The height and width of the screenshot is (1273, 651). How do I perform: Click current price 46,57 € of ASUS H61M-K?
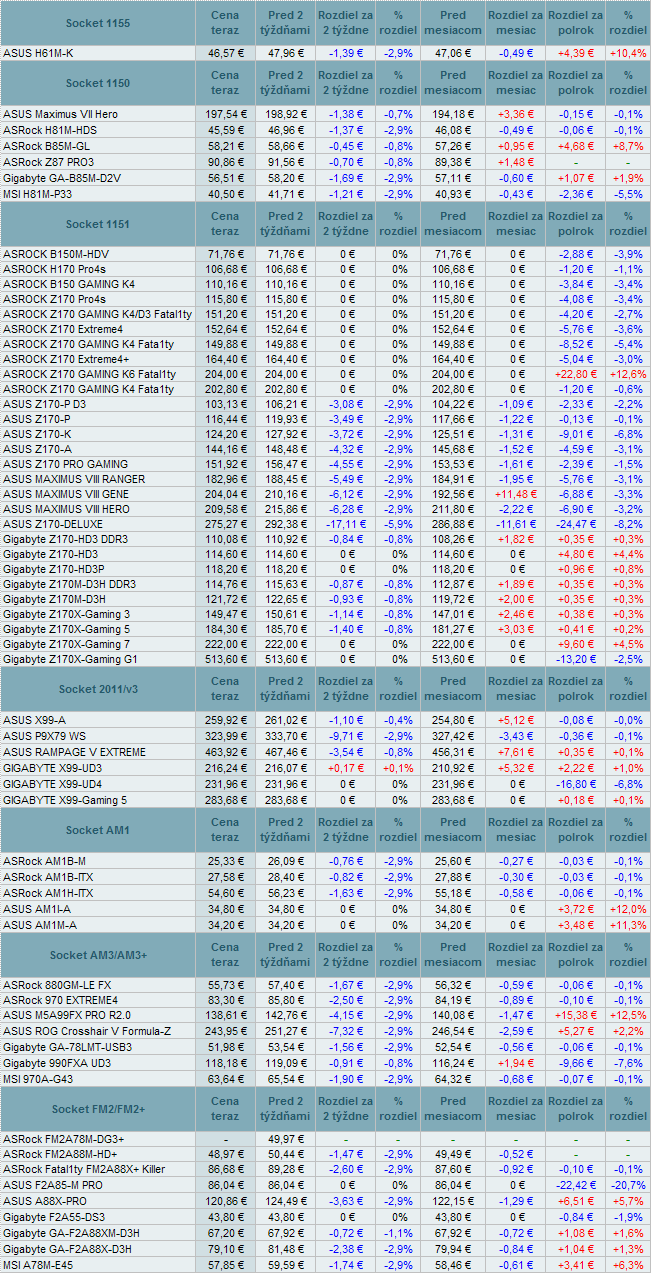(227, 53)
